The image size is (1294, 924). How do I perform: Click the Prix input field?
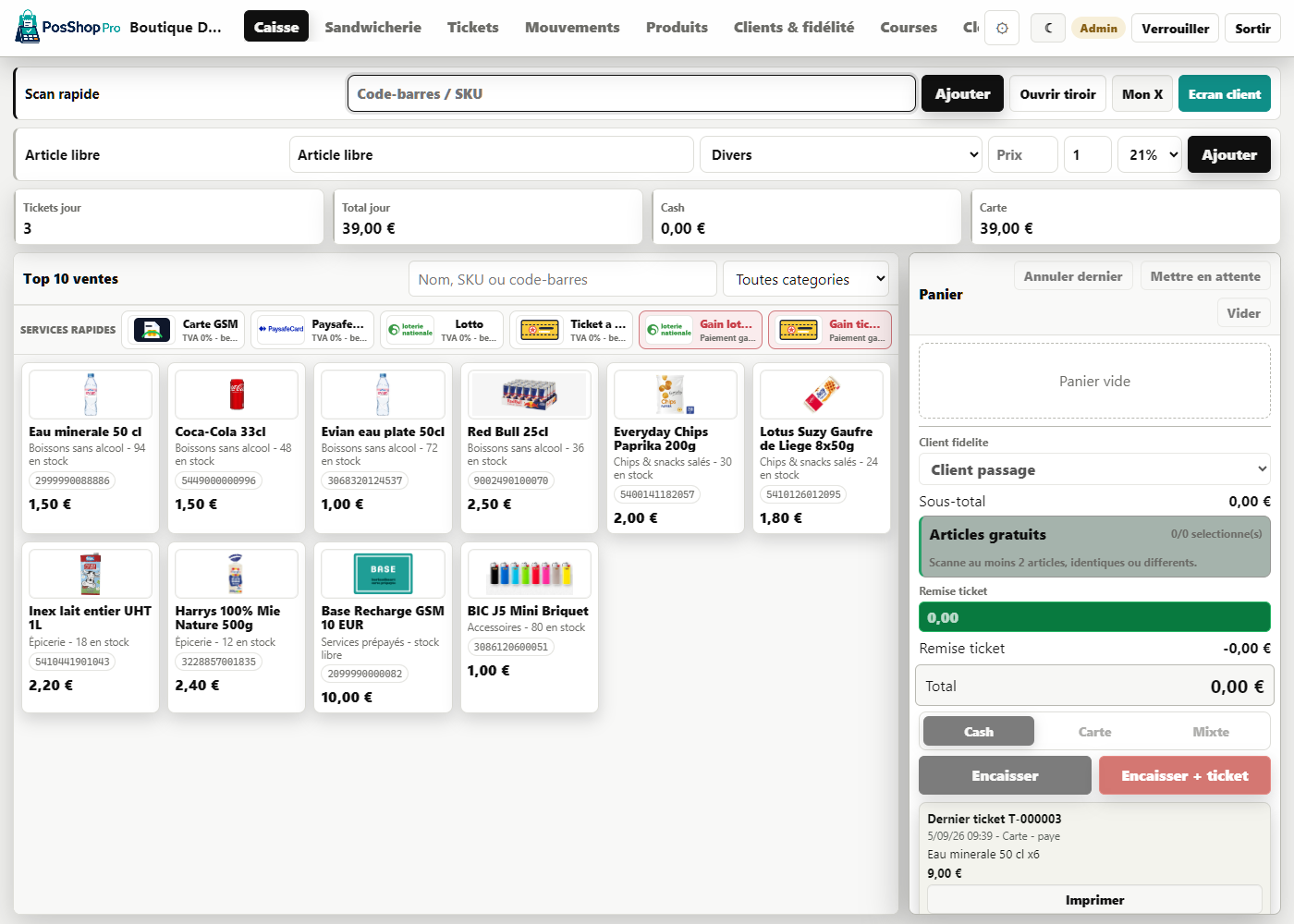point(1023,154)
